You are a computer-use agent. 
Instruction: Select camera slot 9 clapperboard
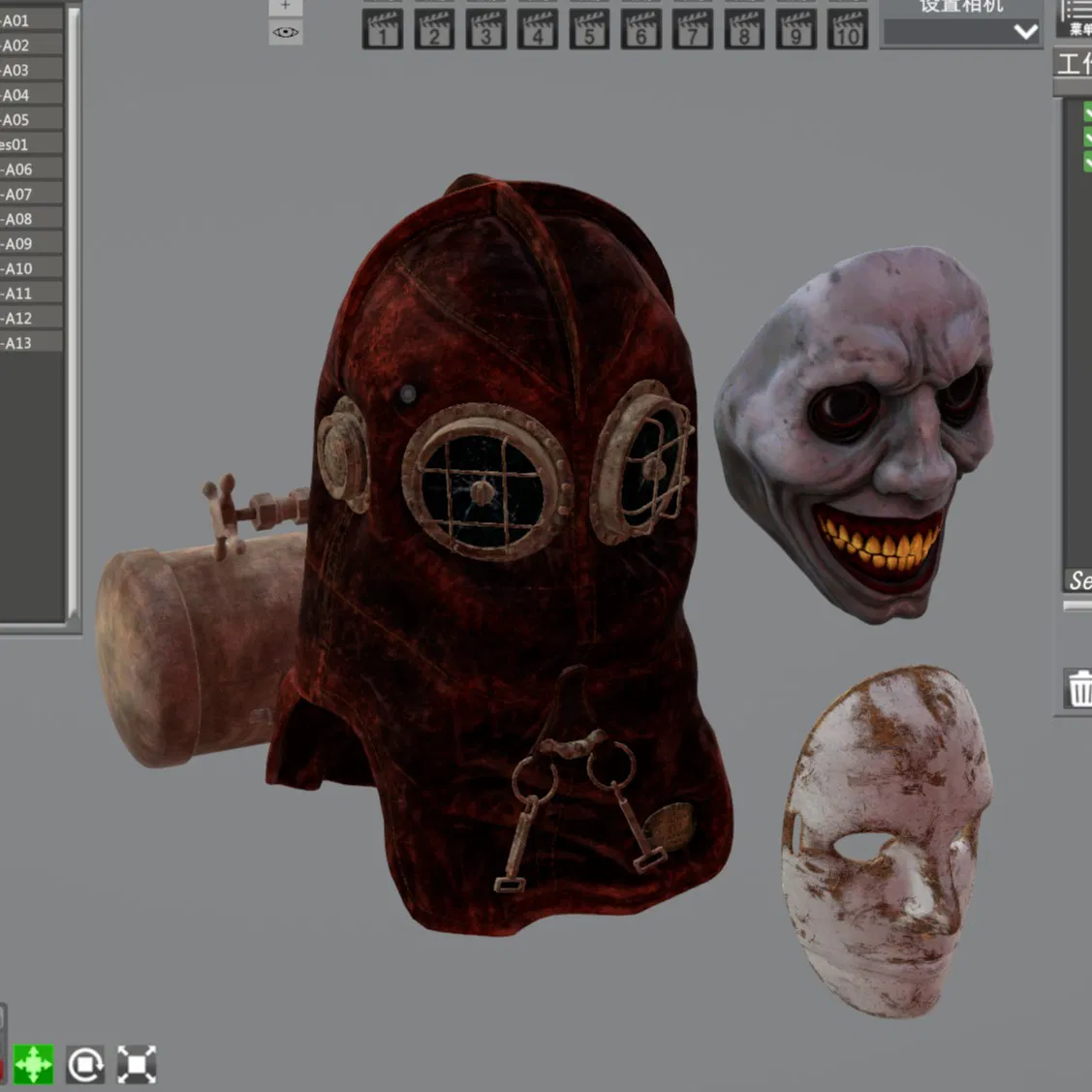pyautogui.click(x=796, y=28)
